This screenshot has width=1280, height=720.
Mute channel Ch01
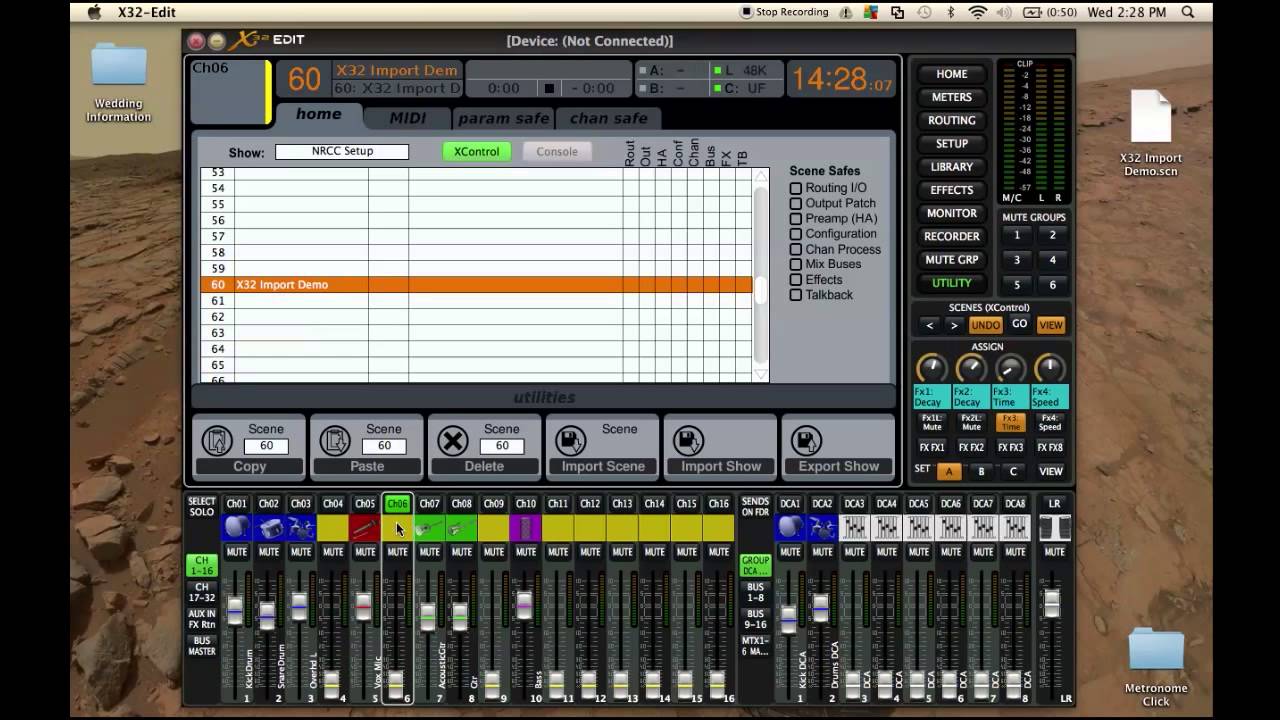[x=235, y=550]
